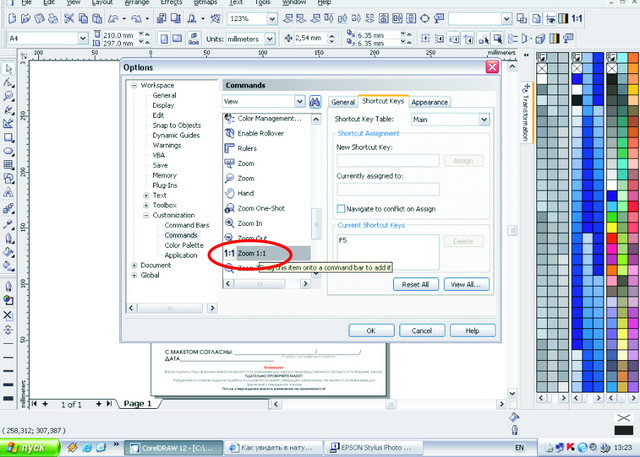
Task: Click the Paste clipboard icon
Action: click(x=97, y=18)
